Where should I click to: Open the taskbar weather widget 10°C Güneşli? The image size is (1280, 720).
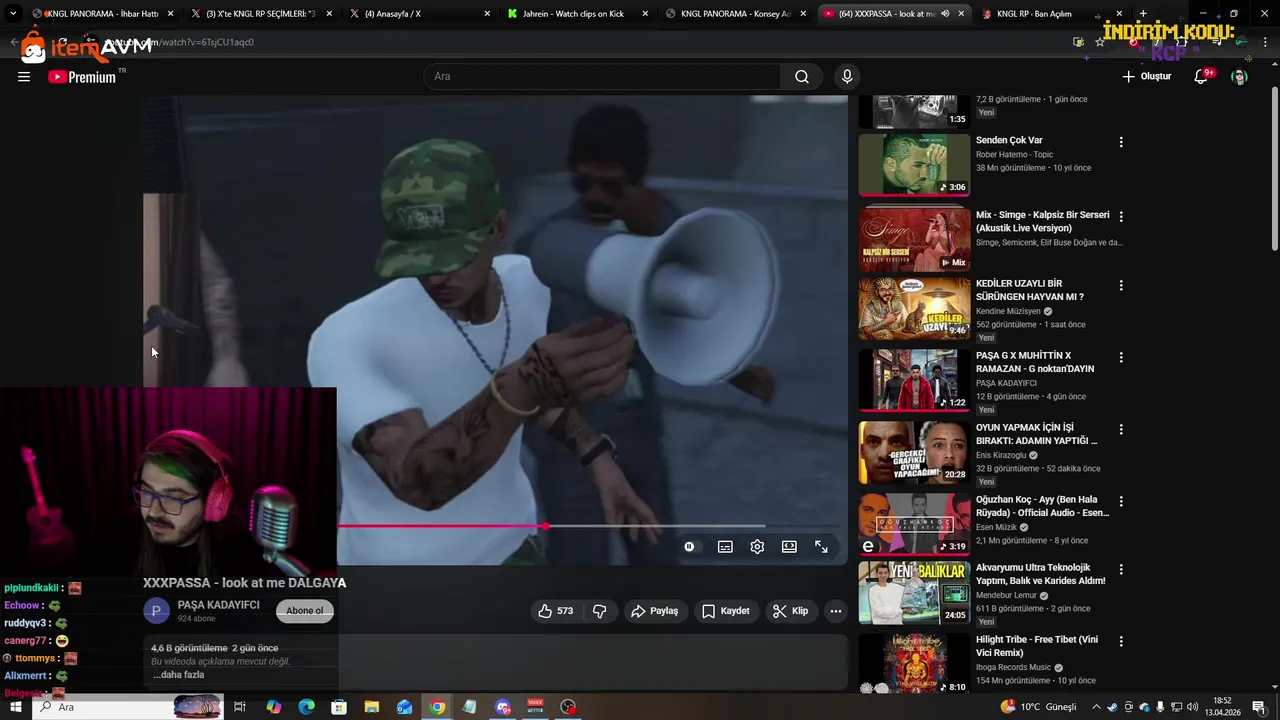tap(1038, 707)
